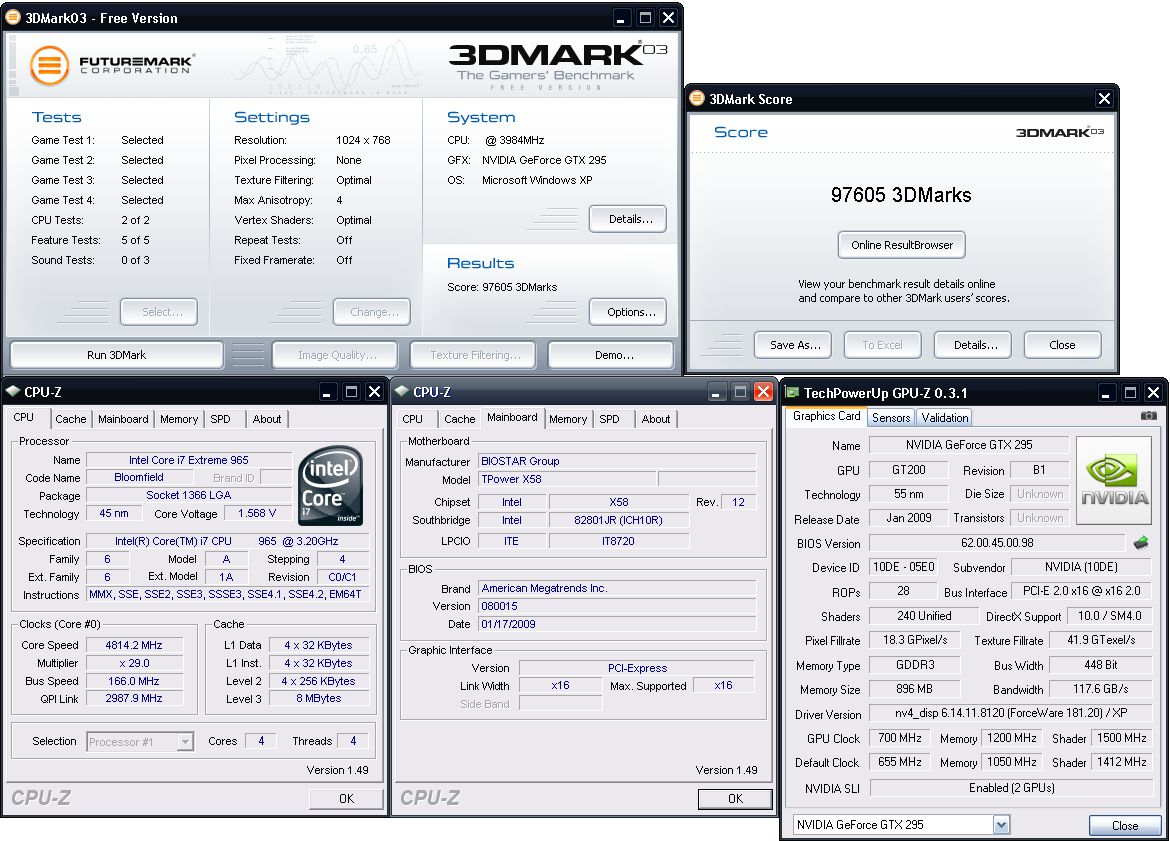The width and height of the screenshot is (1170, 841).
Task: Click the Texture Filtering button
Action: coord(473,355)
